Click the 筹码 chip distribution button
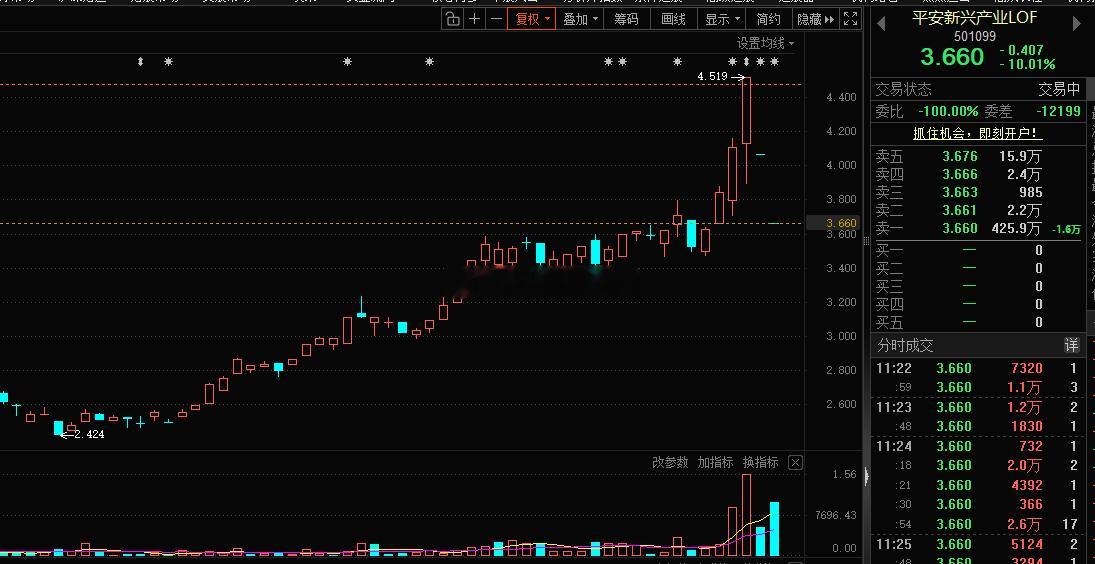1095x564 pixels. click(x=626, y=19)
